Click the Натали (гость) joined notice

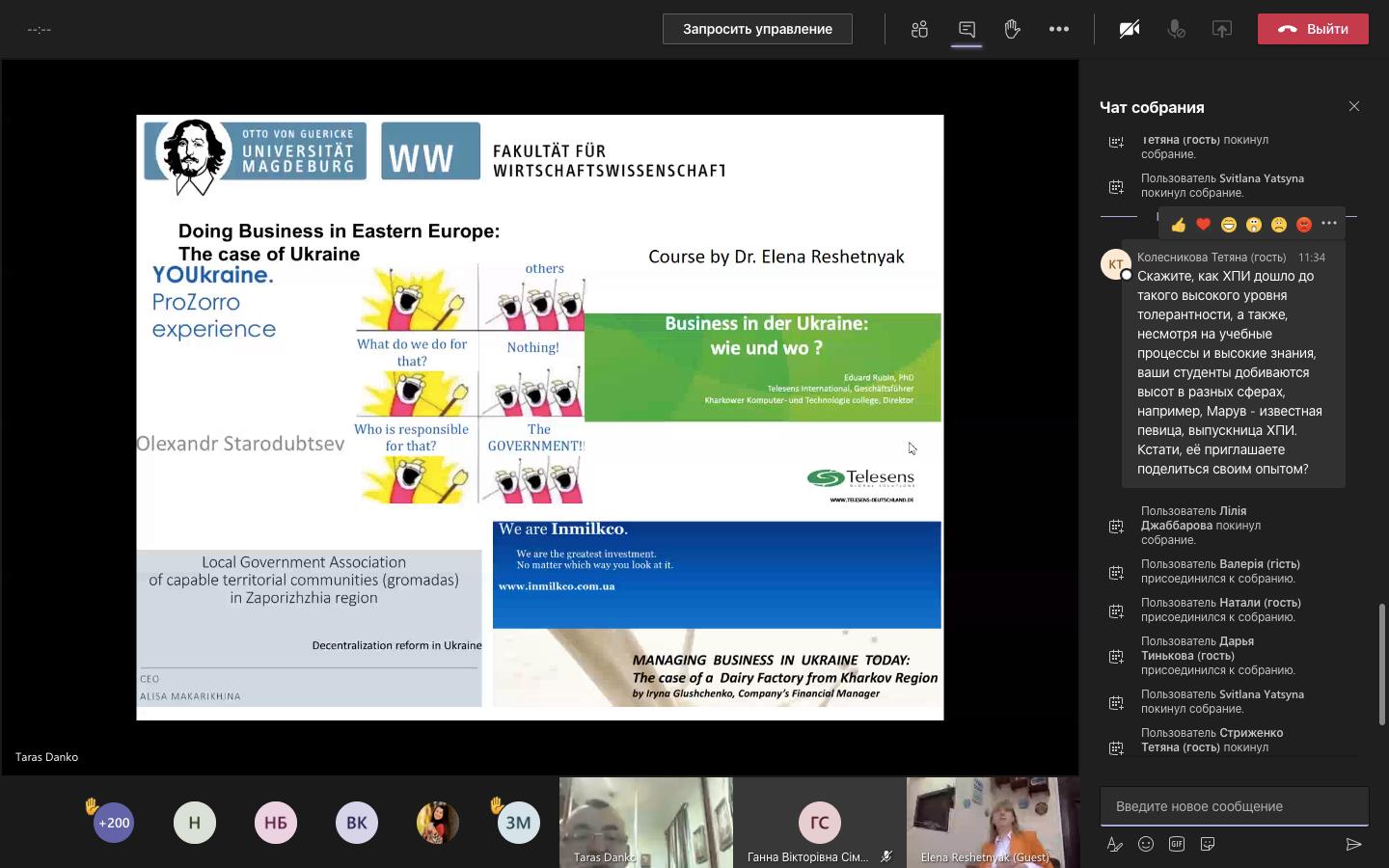coord(1221,610)
